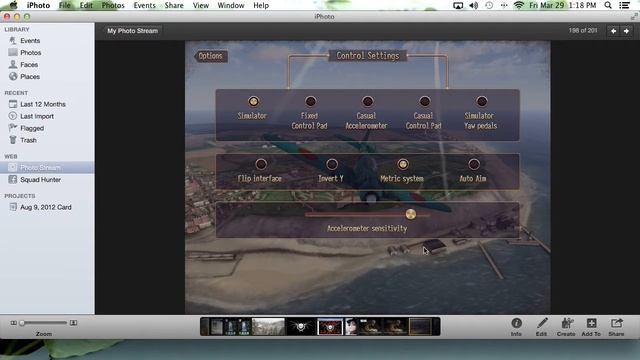Select Casual Accelerometer radio button
Viewport: 640px width, 360px height.
pyautogui.click(x=367, y=101)
